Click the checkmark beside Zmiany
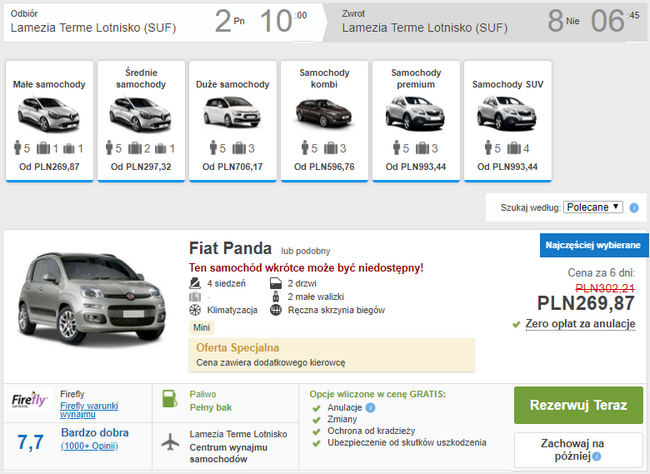650x474 pixels. 317,420
